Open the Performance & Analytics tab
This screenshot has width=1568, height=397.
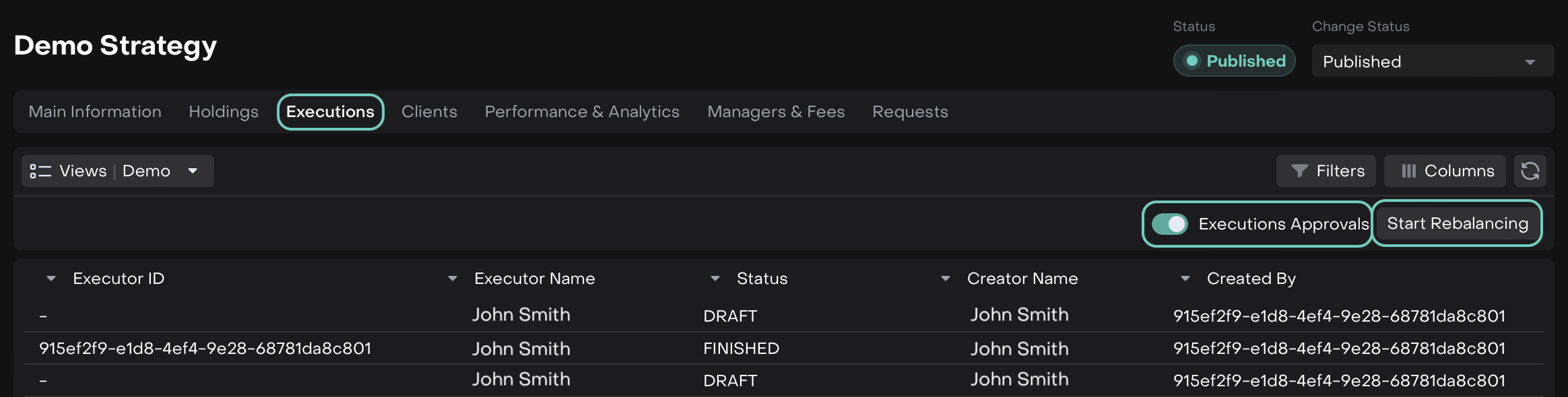tap(582, 112)
